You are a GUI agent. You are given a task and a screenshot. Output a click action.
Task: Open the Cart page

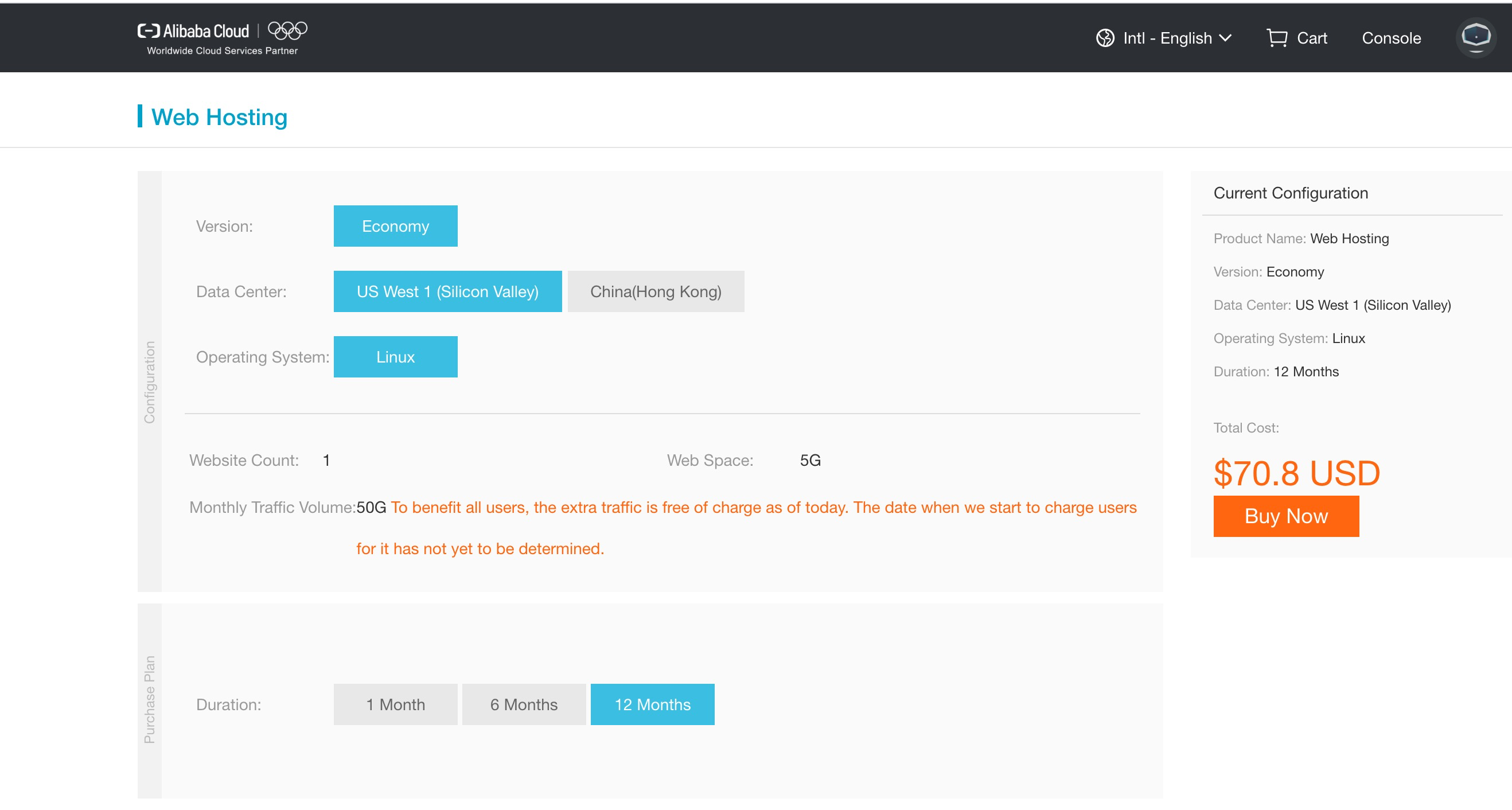coord(1311,38)
